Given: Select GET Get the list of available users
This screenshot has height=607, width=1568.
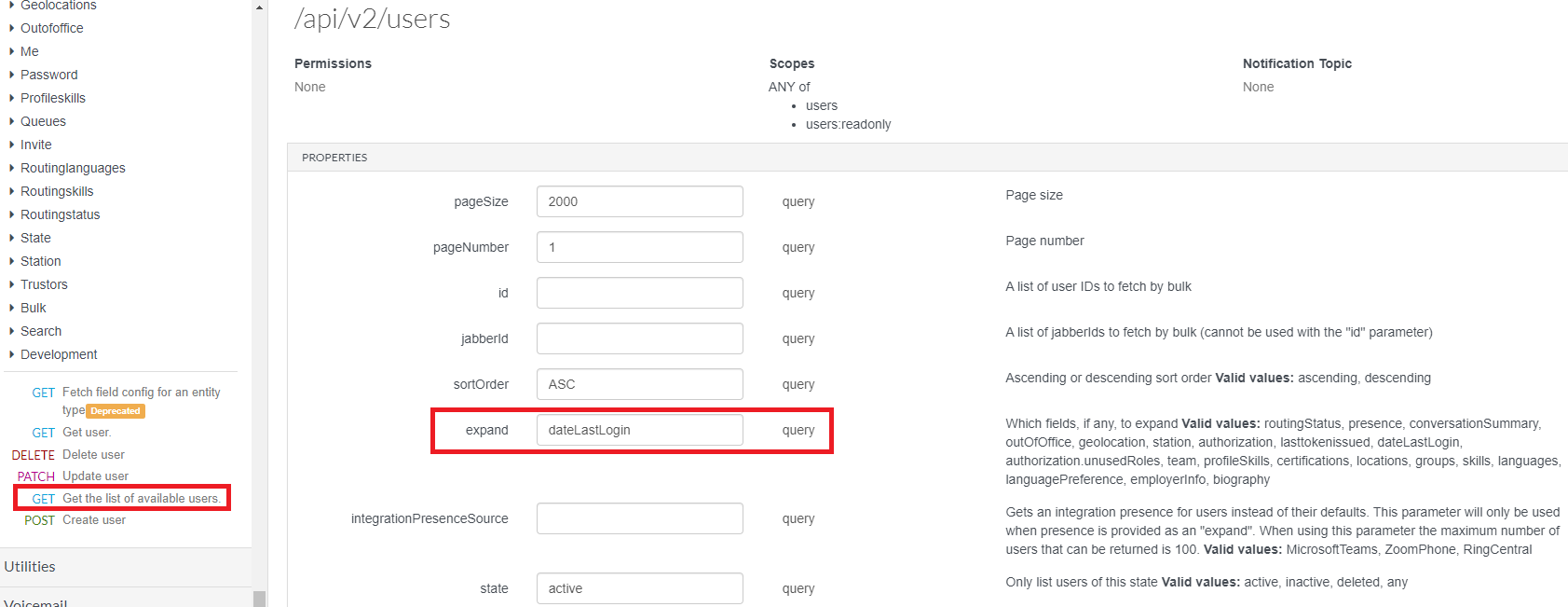Looking at the screenshot, I should point(141,499).
